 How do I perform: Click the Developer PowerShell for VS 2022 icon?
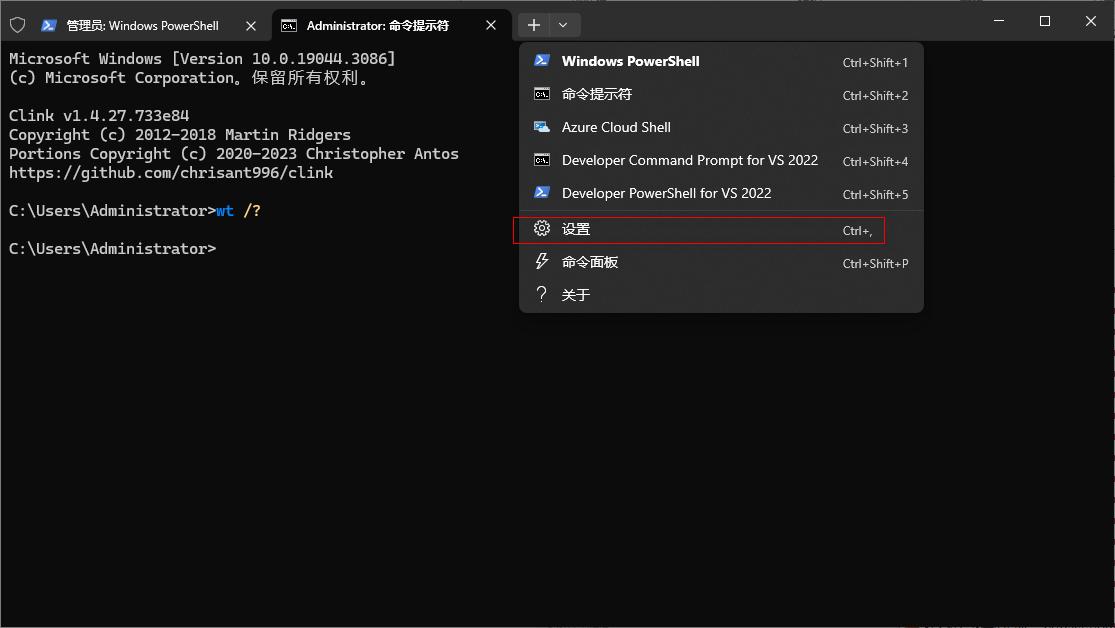tap(542, 193)
